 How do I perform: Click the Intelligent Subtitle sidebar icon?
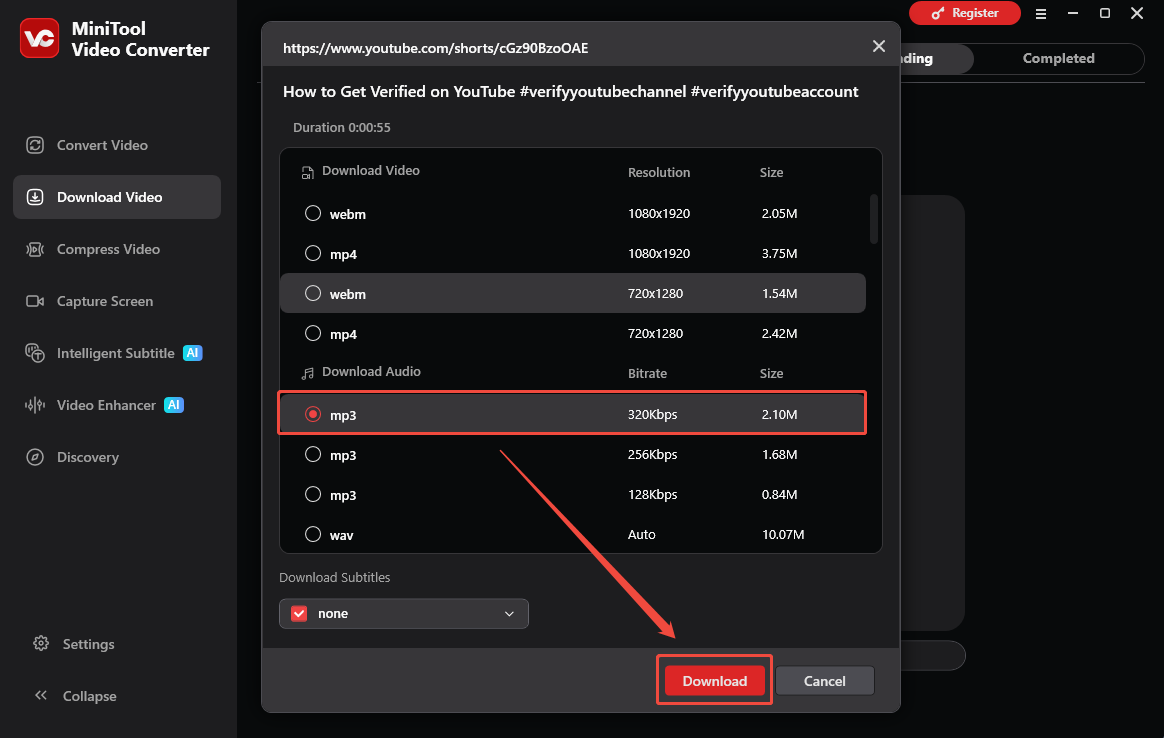click(x=35, y=353)
